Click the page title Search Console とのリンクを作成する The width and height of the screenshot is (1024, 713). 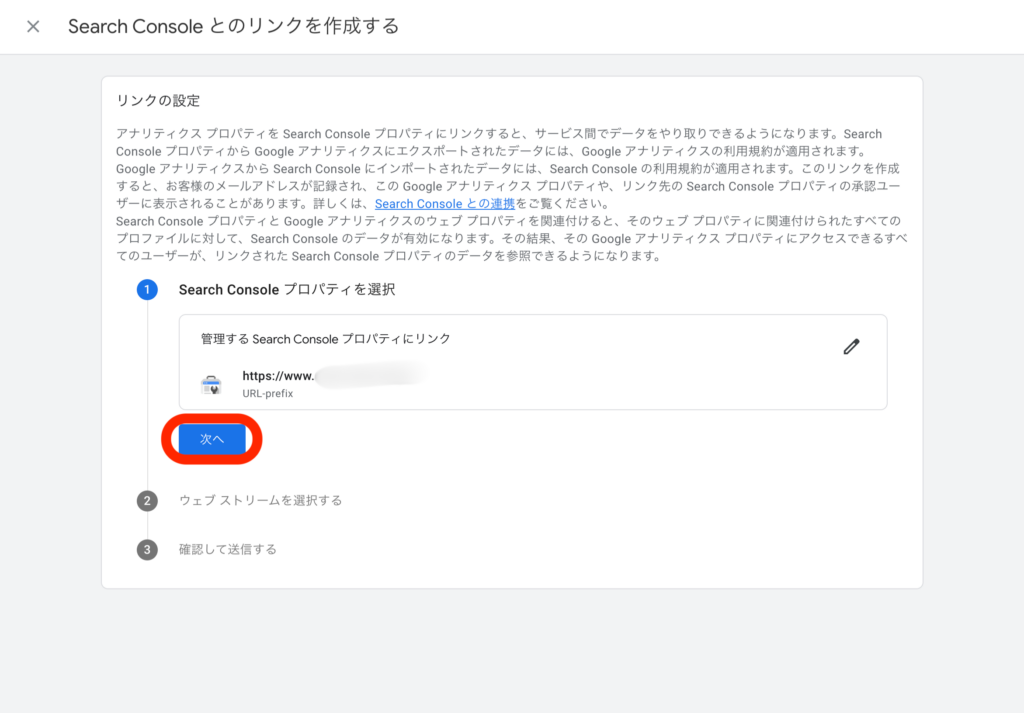pos(233,27)
